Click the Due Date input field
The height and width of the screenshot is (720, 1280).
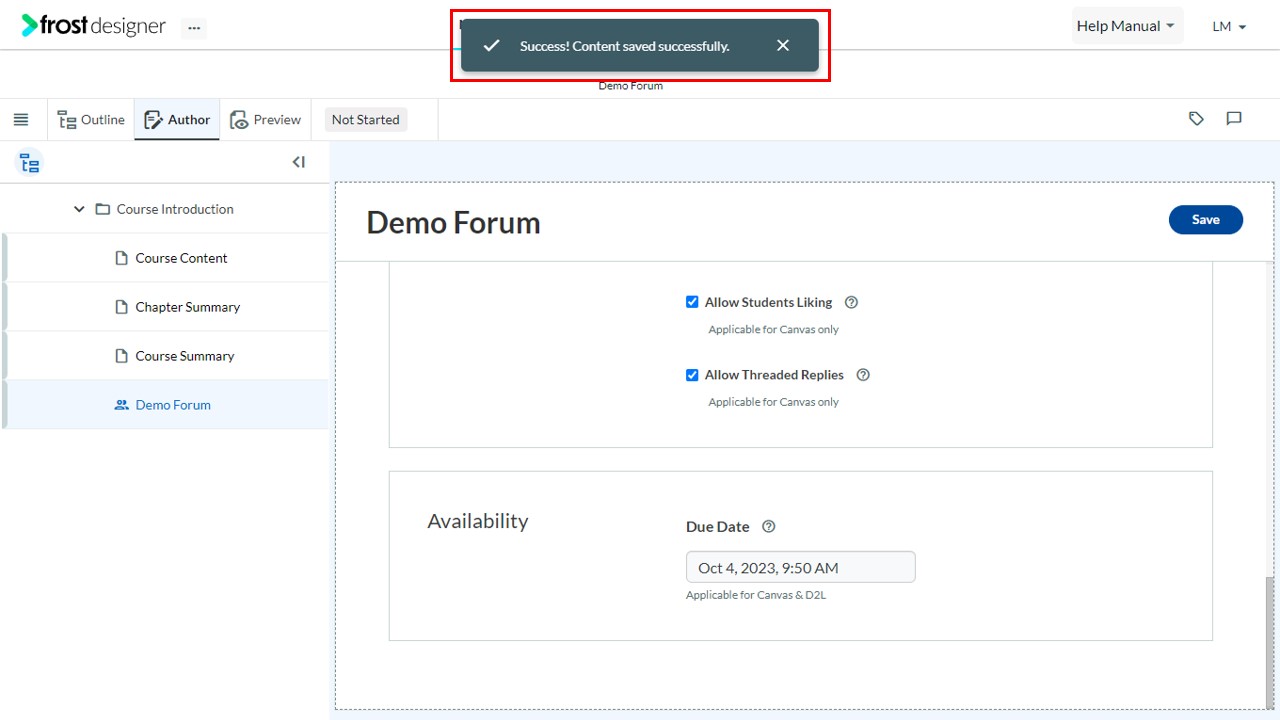coord(800,567)
